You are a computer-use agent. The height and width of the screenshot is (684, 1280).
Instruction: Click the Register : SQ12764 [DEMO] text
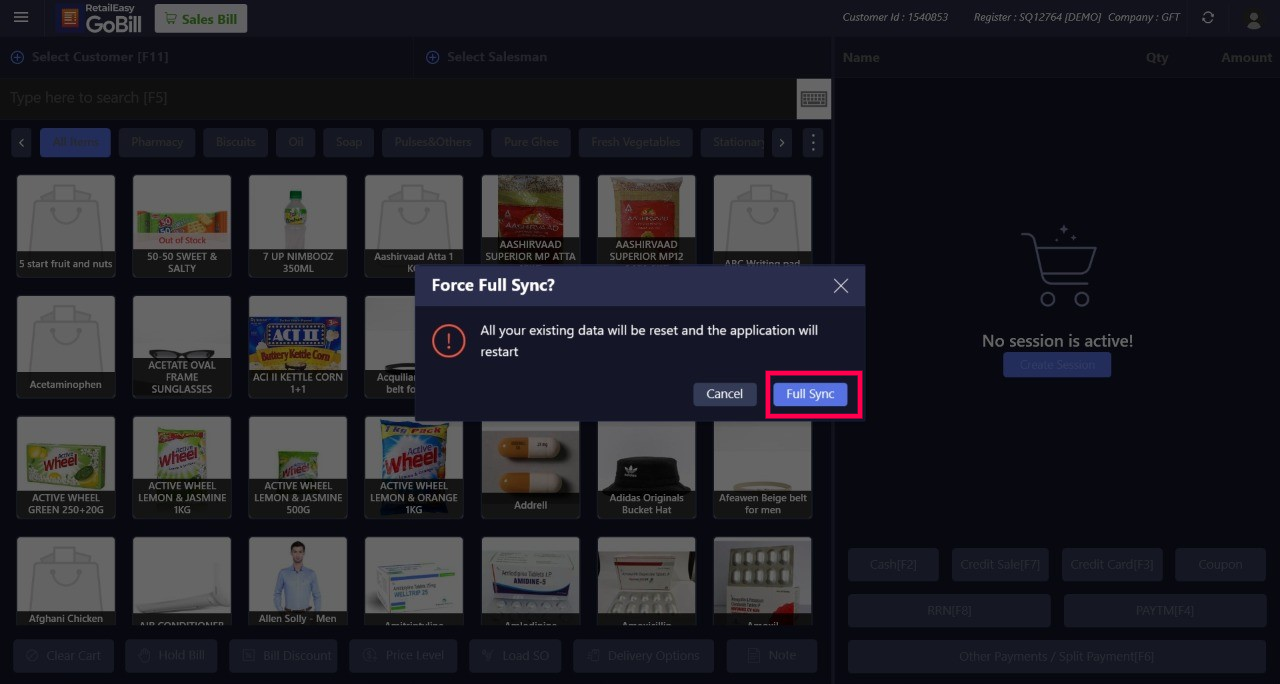click(1036, 18)
